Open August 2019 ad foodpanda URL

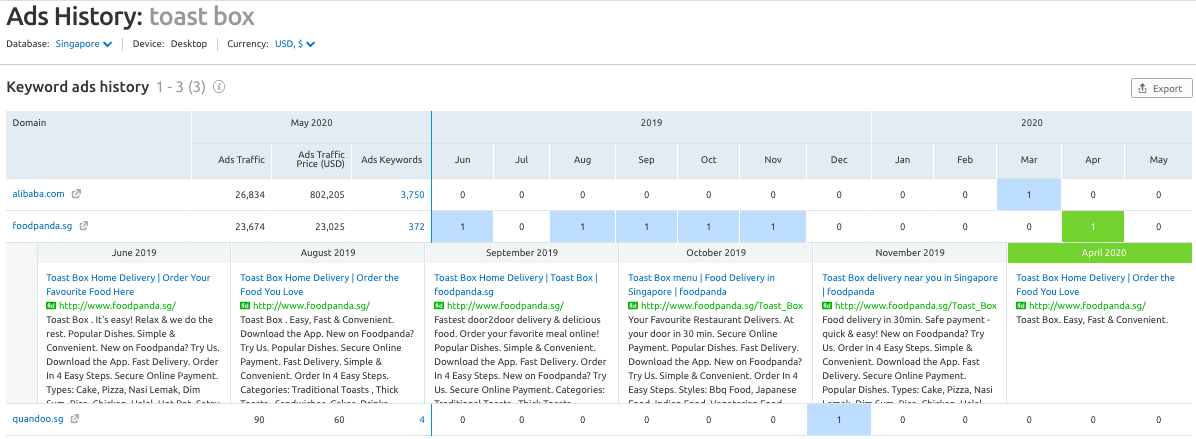point(310,306)
